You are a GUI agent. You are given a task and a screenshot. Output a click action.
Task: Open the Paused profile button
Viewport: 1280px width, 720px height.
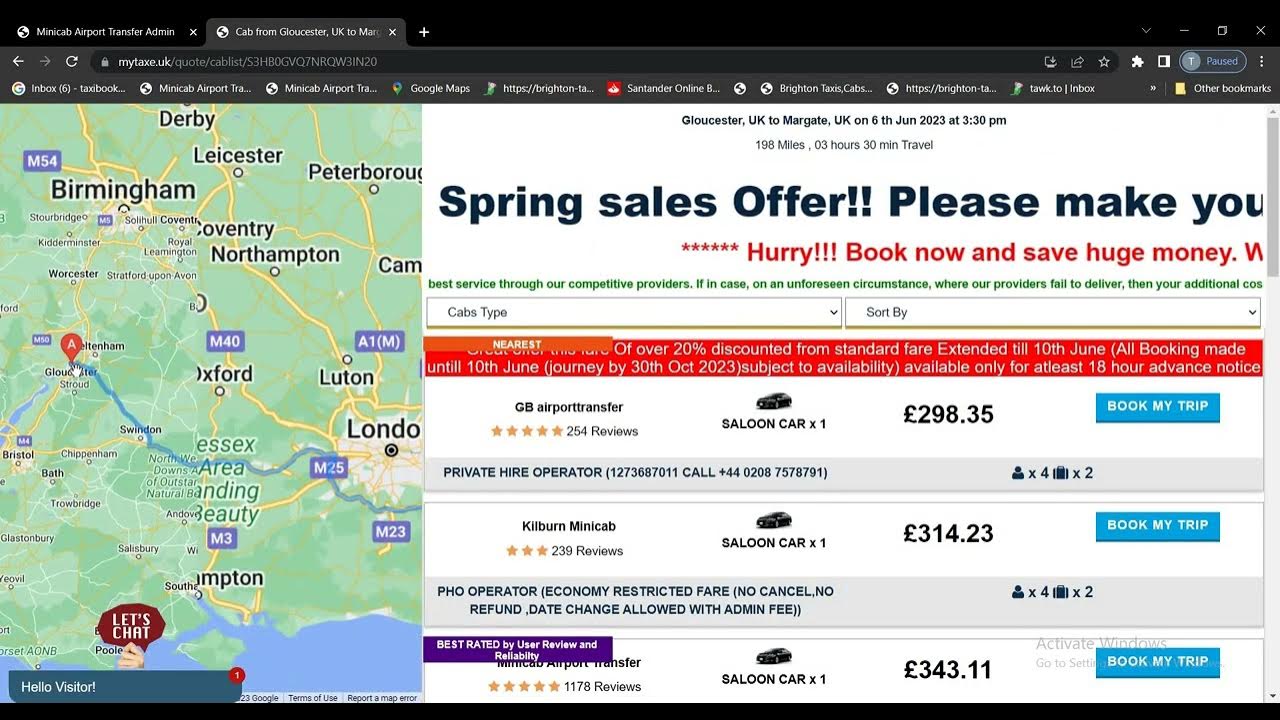[x=1213, y=61]
